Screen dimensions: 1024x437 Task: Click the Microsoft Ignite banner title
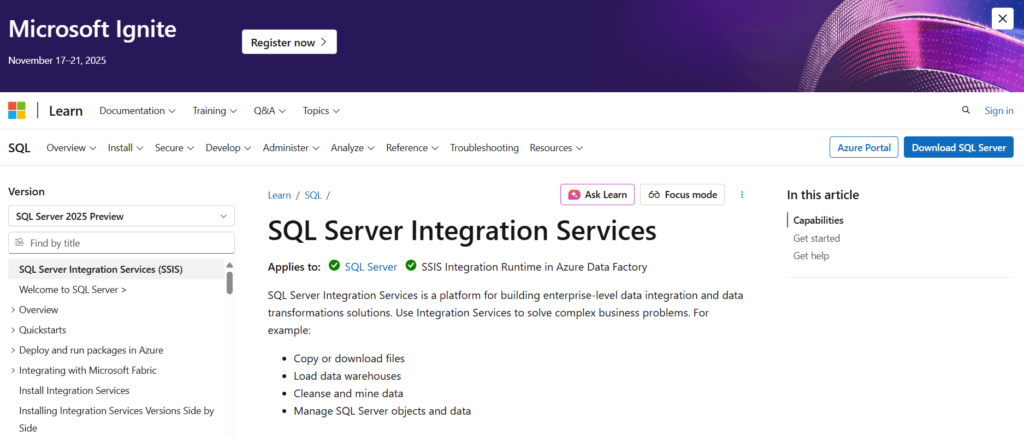[92, 29]
